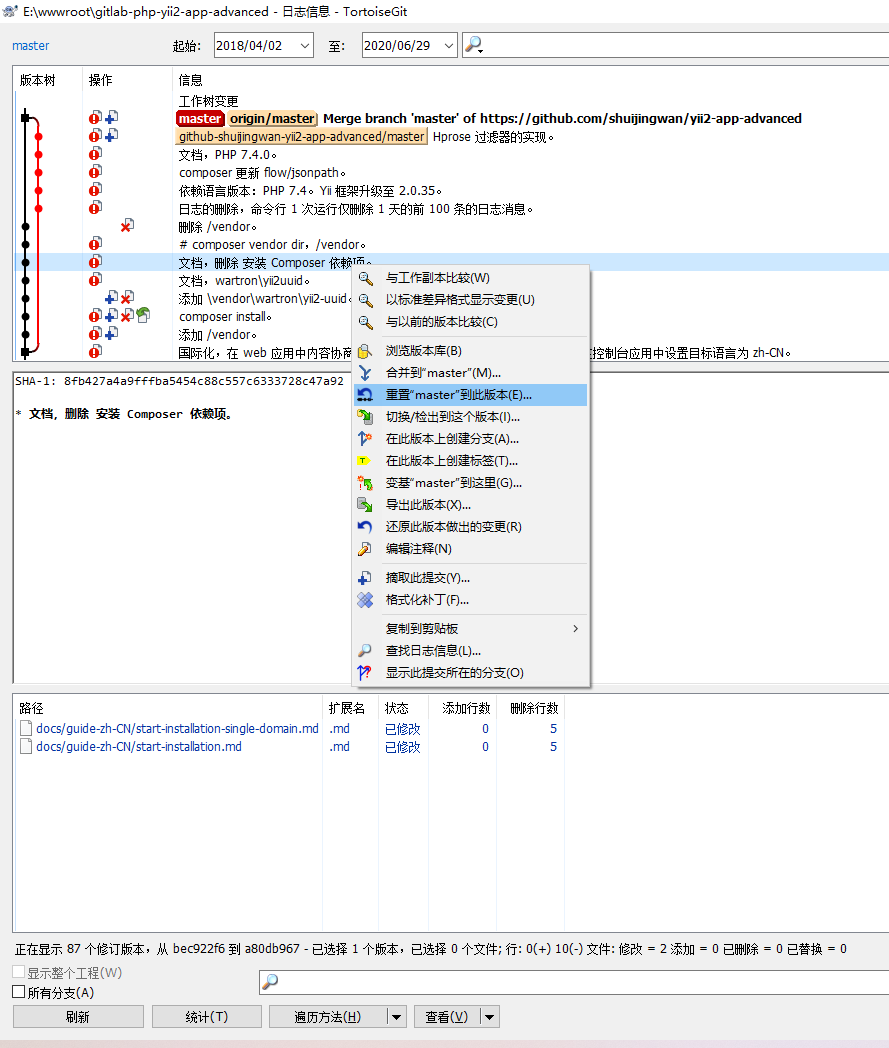Open file start-installation.md in the file list
The height and width of the screenshot is (1048, 889).
pyautogui.click(x=138, y=747)
